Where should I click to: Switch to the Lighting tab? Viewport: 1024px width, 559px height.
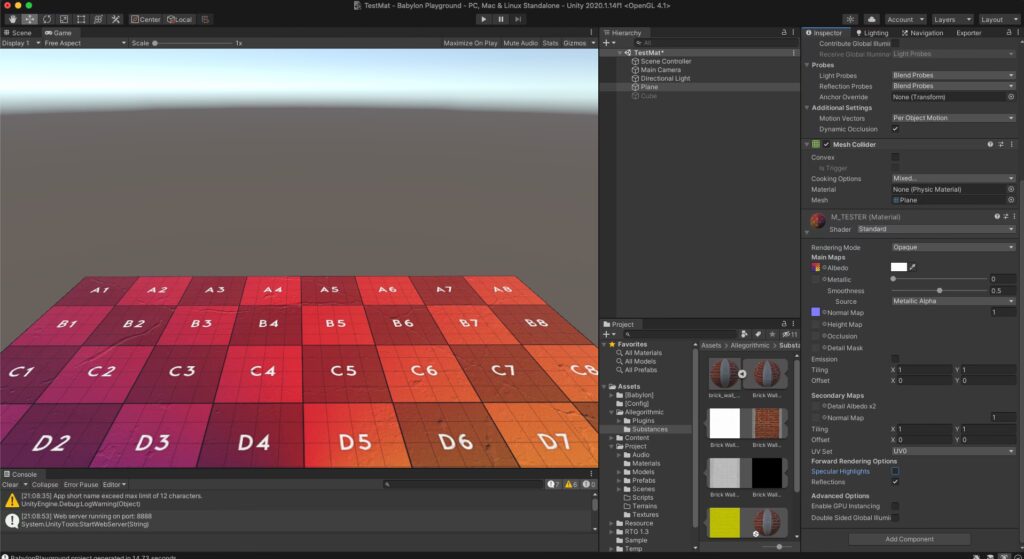click(x=872, y=33)
